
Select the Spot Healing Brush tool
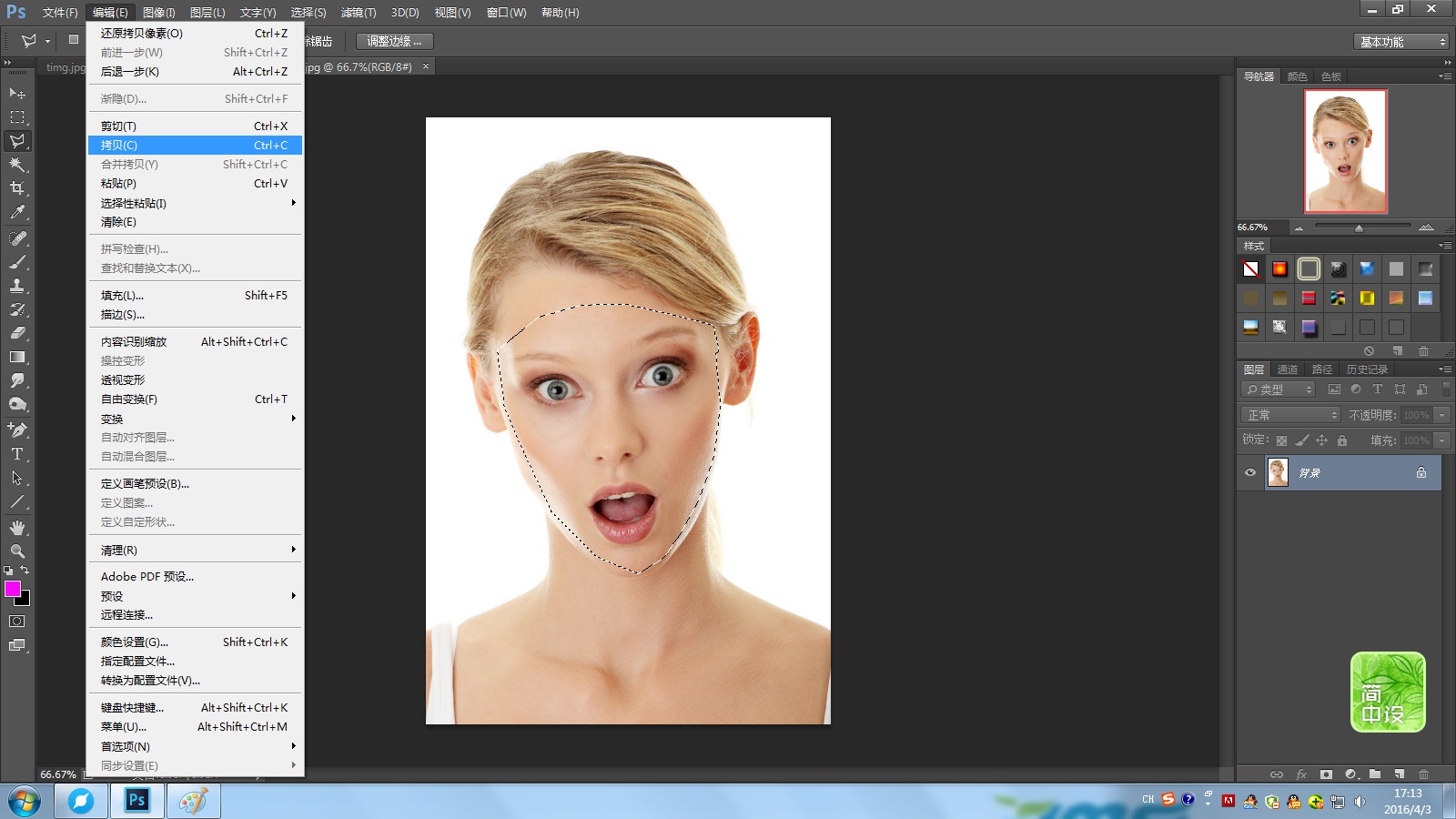pyautogui.click(x=17, y=238)
